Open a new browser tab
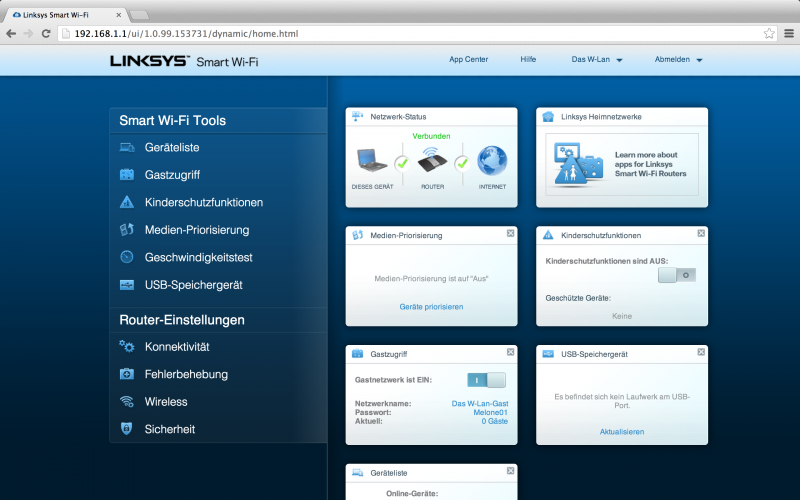Screen dimensions: 800x500 139,15
